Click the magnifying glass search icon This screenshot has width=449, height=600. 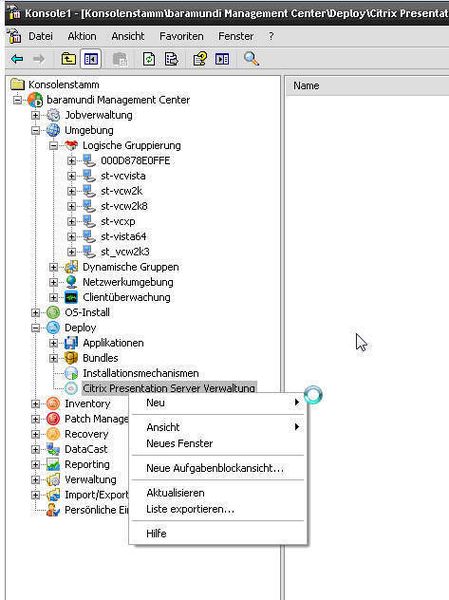(251, 59)
